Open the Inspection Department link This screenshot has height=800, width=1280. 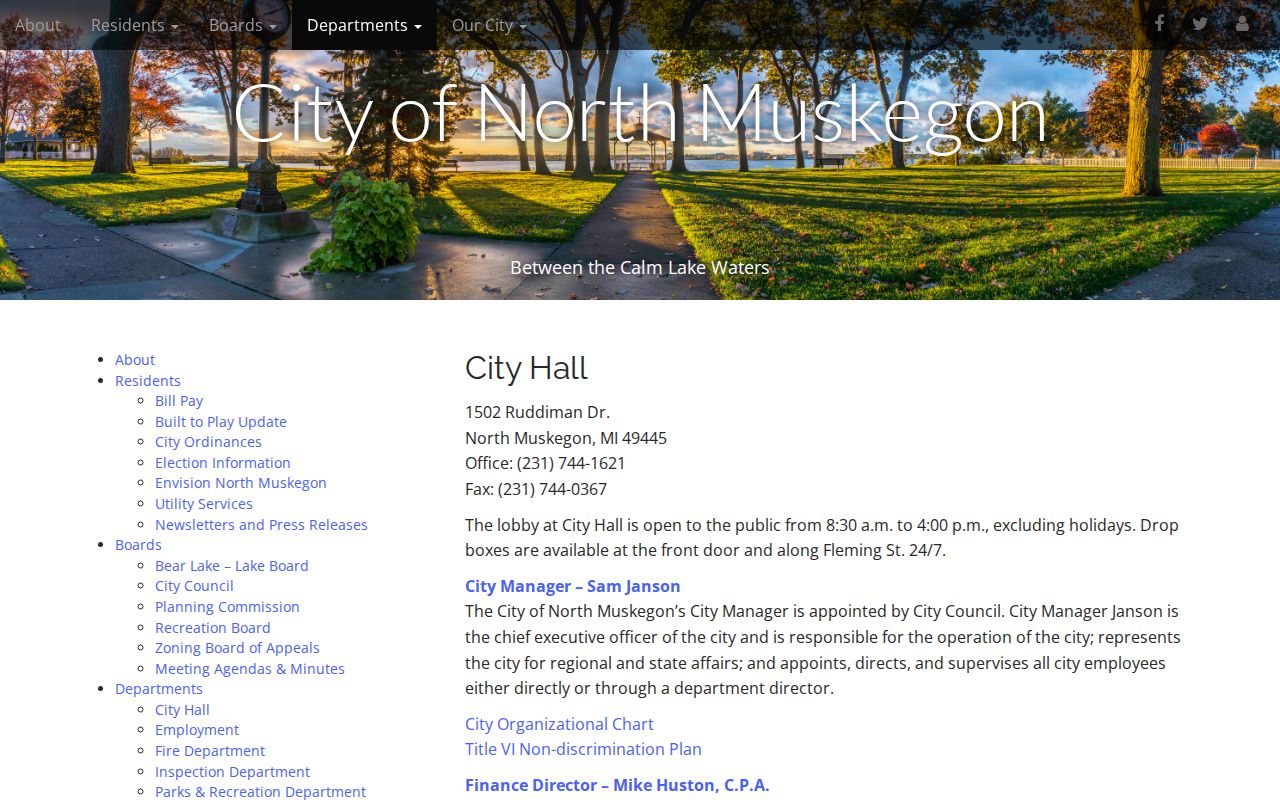[x=232, y=772]
